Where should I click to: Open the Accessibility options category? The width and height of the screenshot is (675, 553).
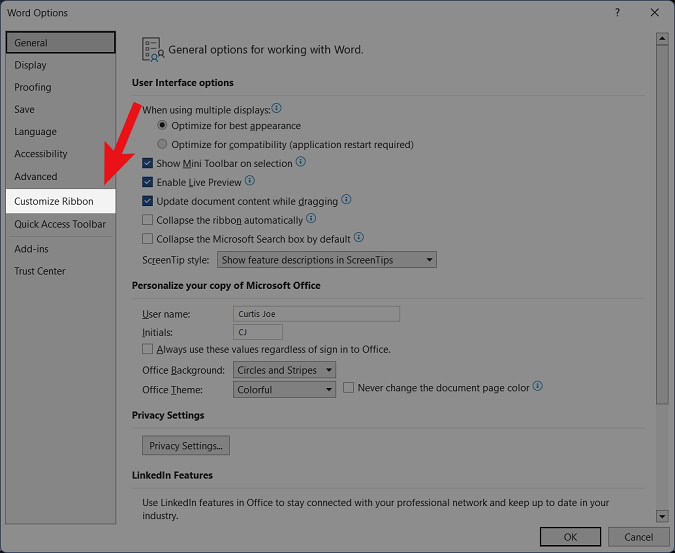61,154
